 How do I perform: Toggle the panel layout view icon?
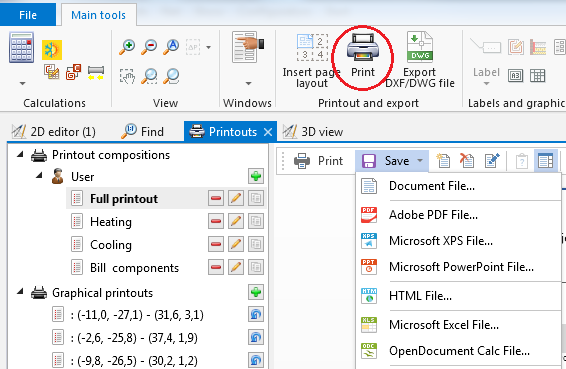[545, 161]
